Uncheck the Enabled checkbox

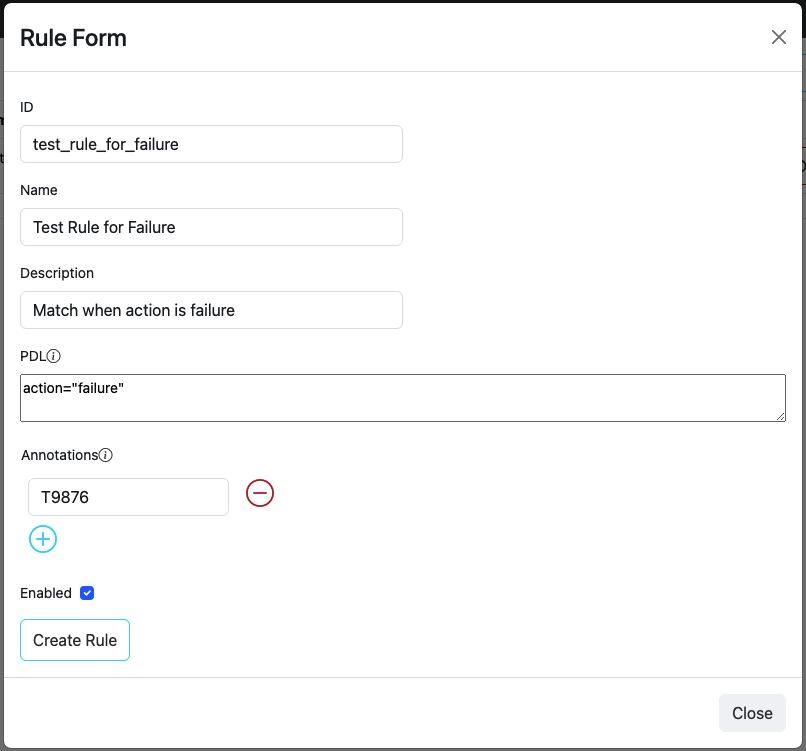tap(87, 593)
